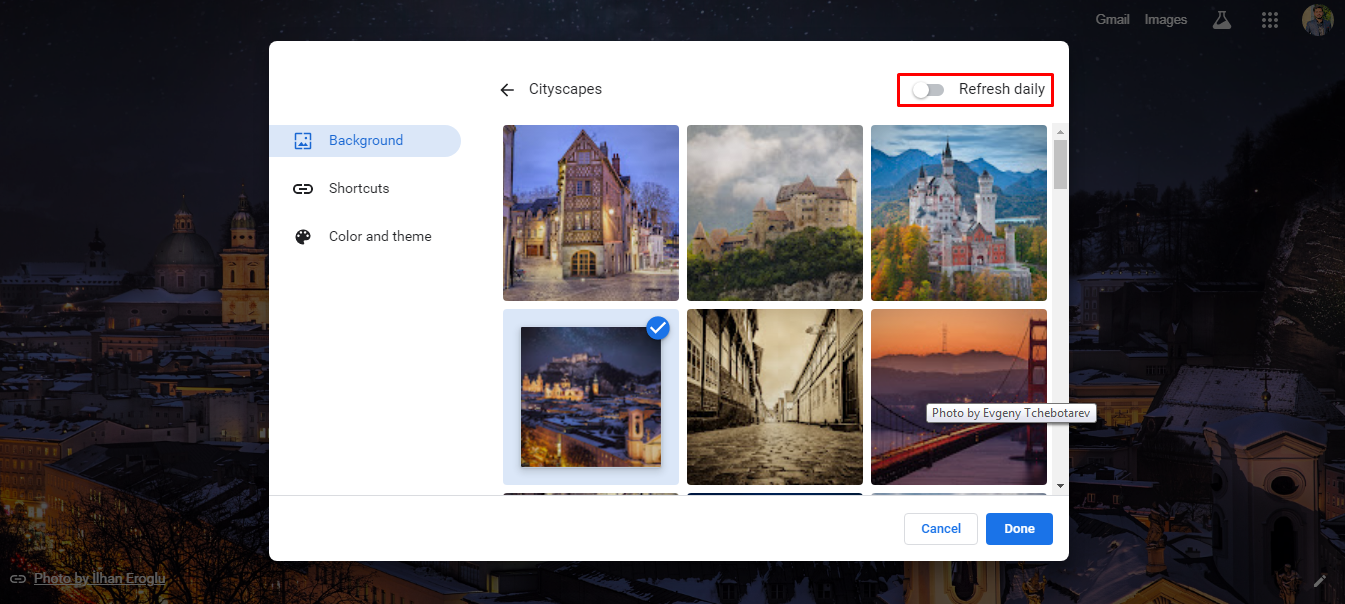The height and width of the screenshot is (604, 1345).
Task: Switch to the Color and theme tab
Action: (x=365, y=237)
